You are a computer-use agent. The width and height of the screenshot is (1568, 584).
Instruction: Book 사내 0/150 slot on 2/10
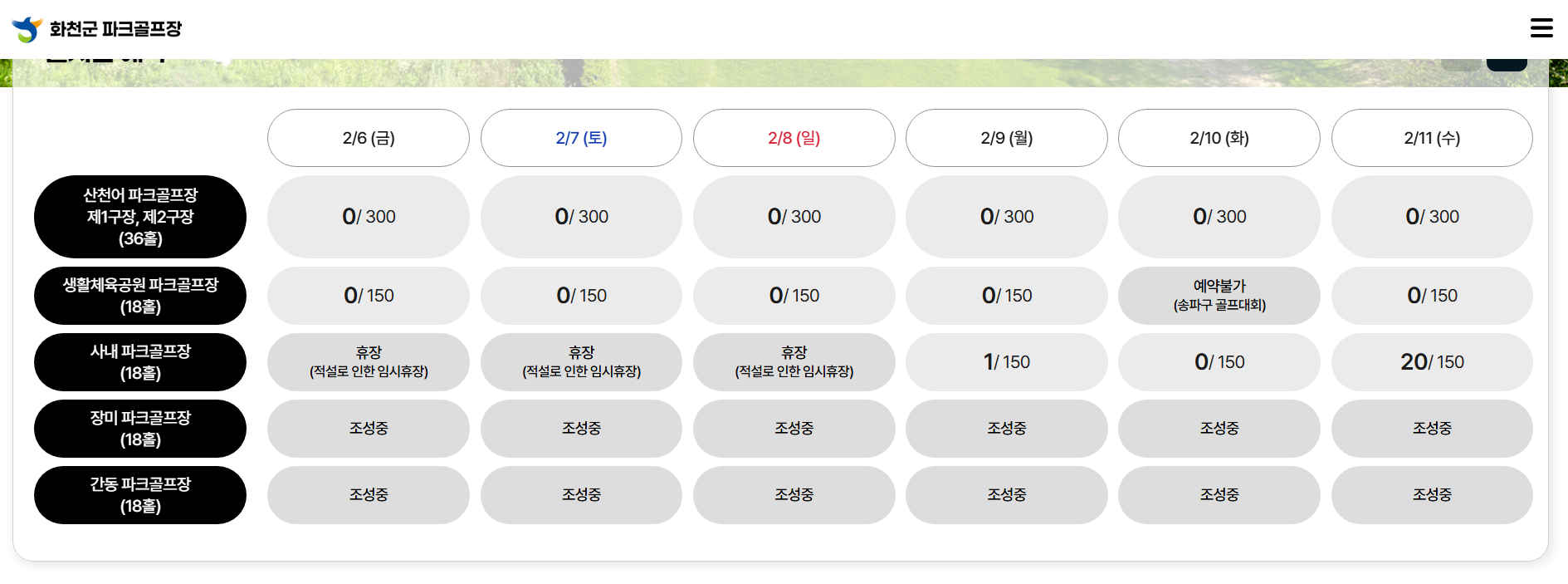click(x=1219, y=362)
